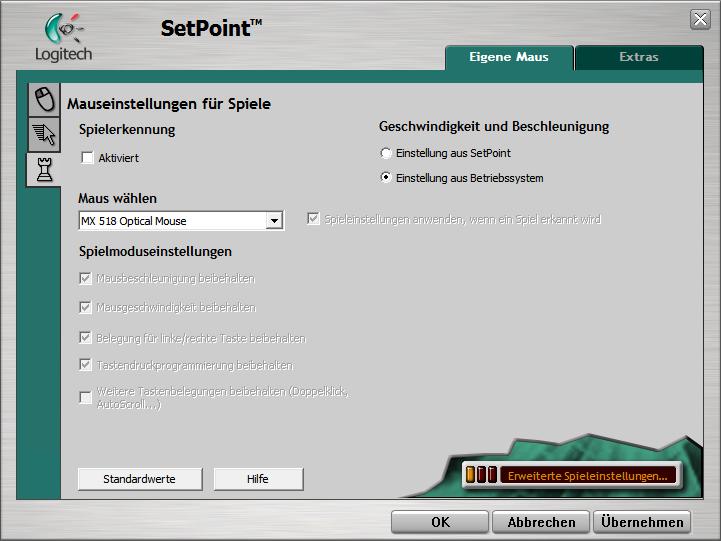Click Abbrechen to cancel

(541, 522)
